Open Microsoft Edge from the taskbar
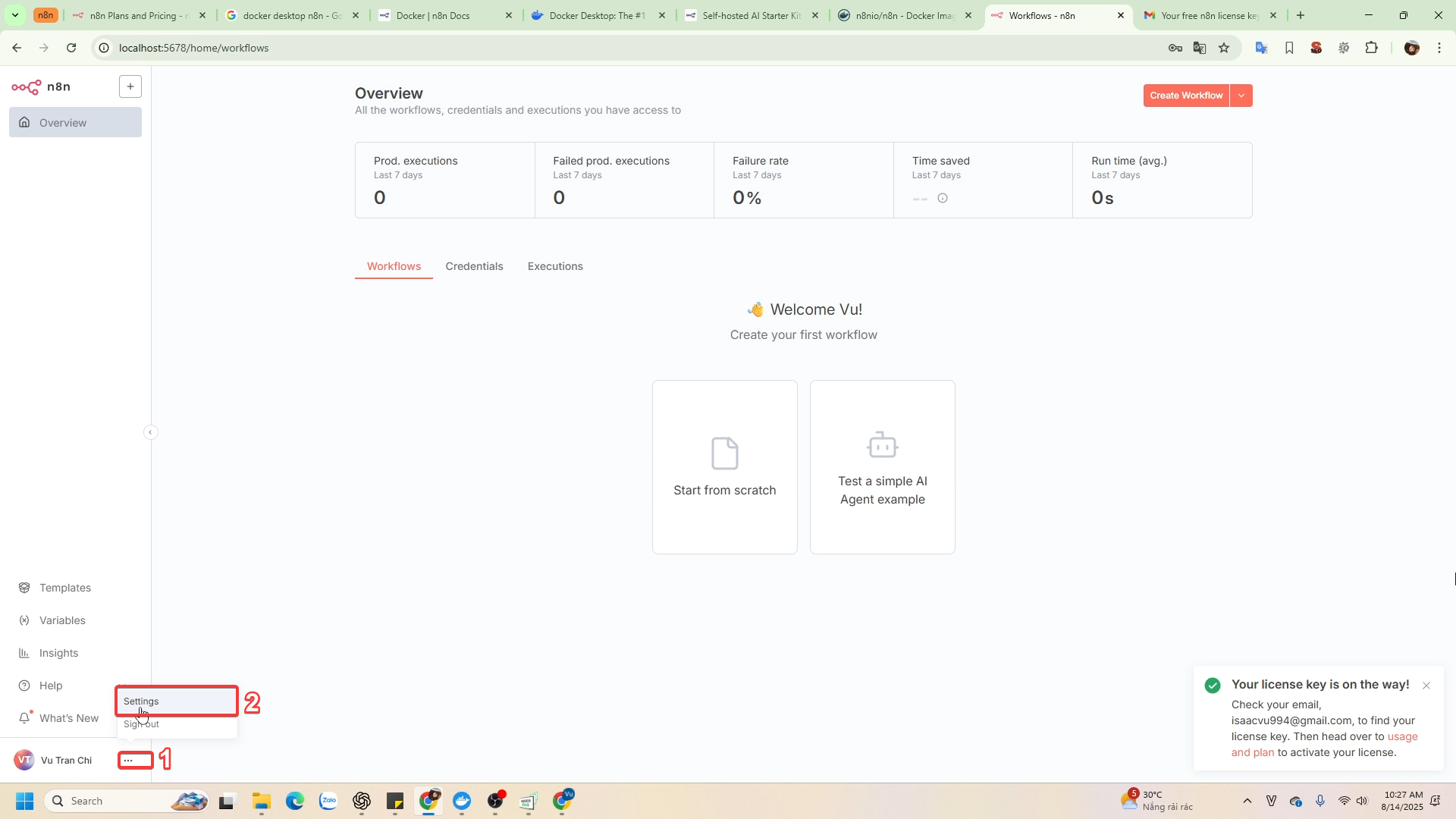The width and height of the screenshot is (1456, 819). click(x=295, y=801)
